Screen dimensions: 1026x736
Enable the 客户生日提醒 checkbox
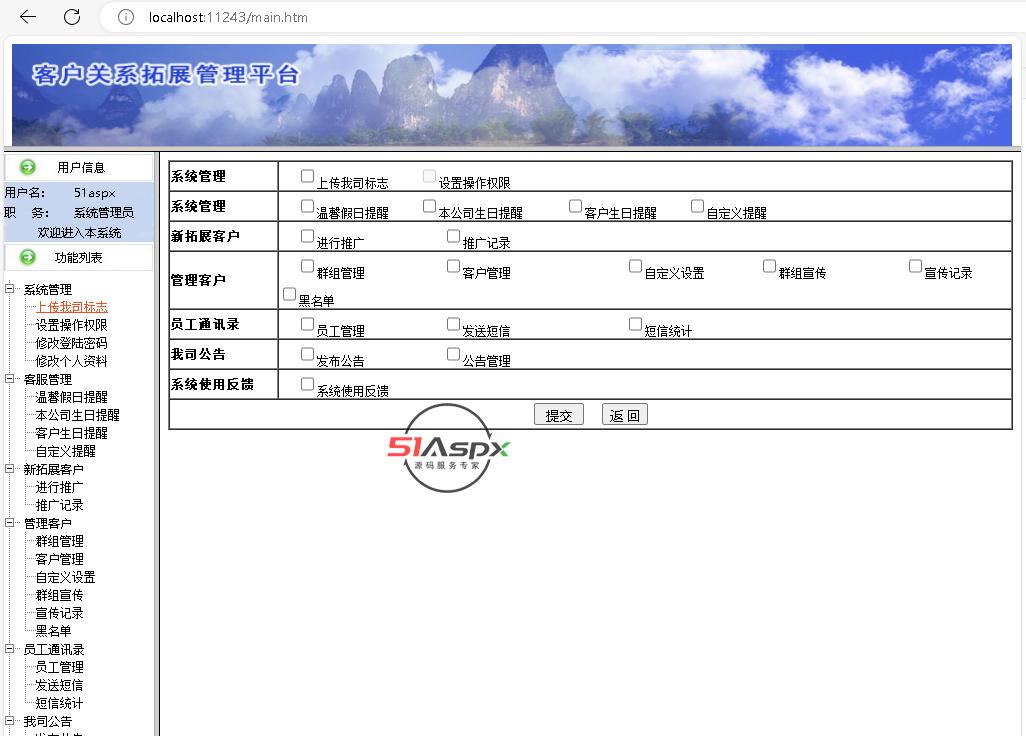575,206
